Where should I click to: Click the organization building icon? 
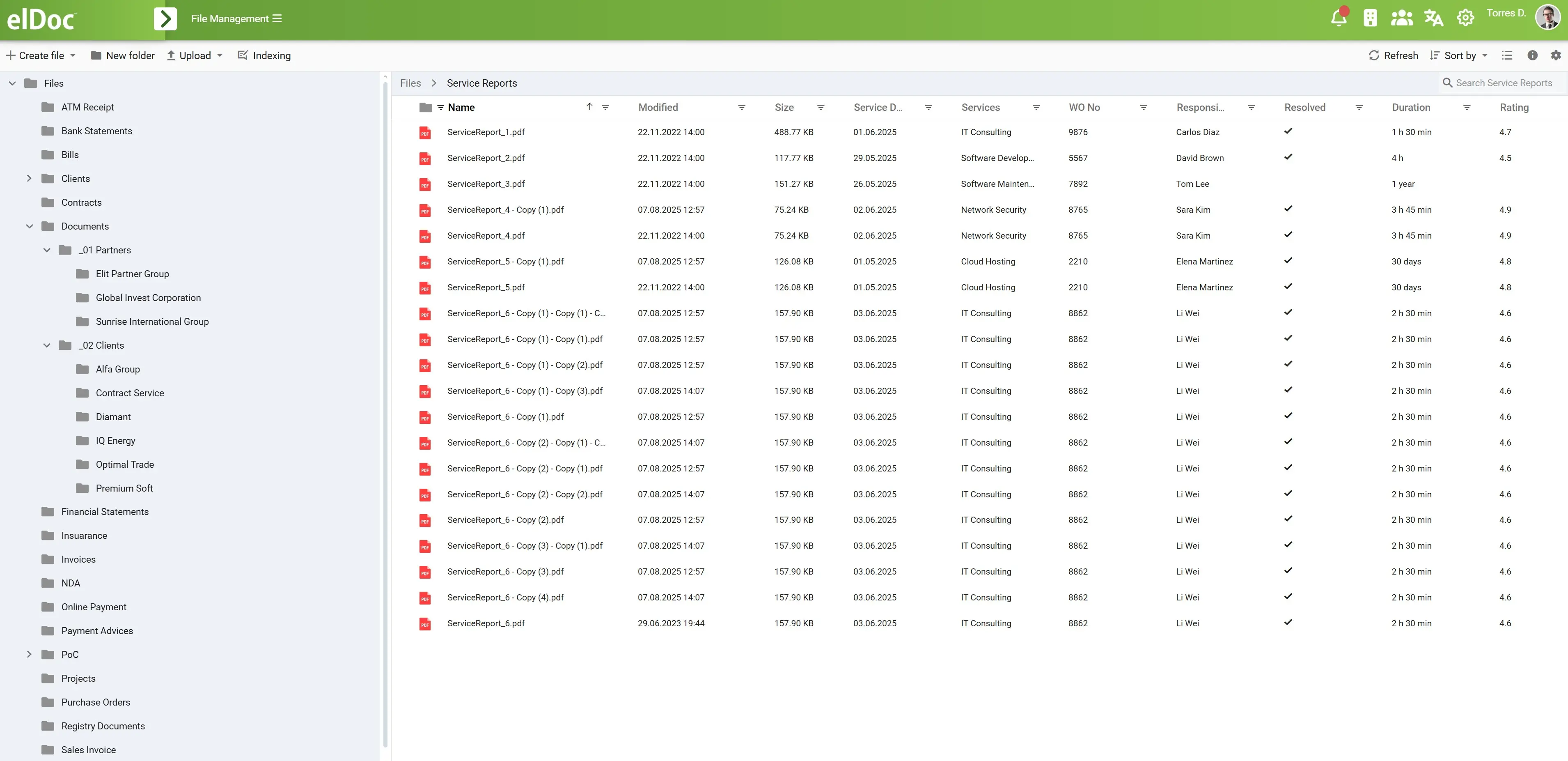(x=1370, y=18)
